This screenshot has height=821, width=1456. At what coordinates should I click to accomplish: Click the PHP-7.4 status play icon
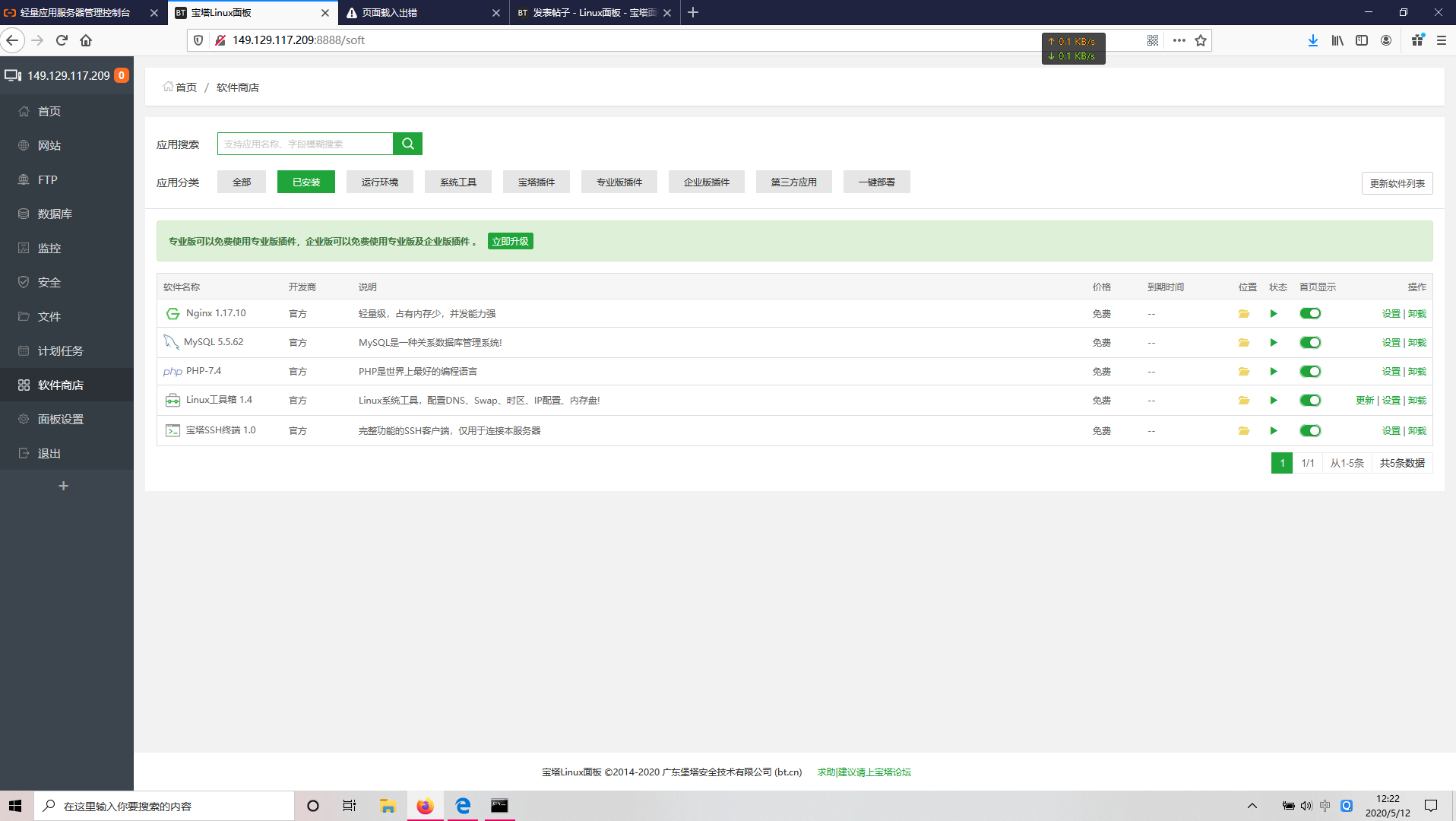pyautogui.click(x=1274, y=371)
